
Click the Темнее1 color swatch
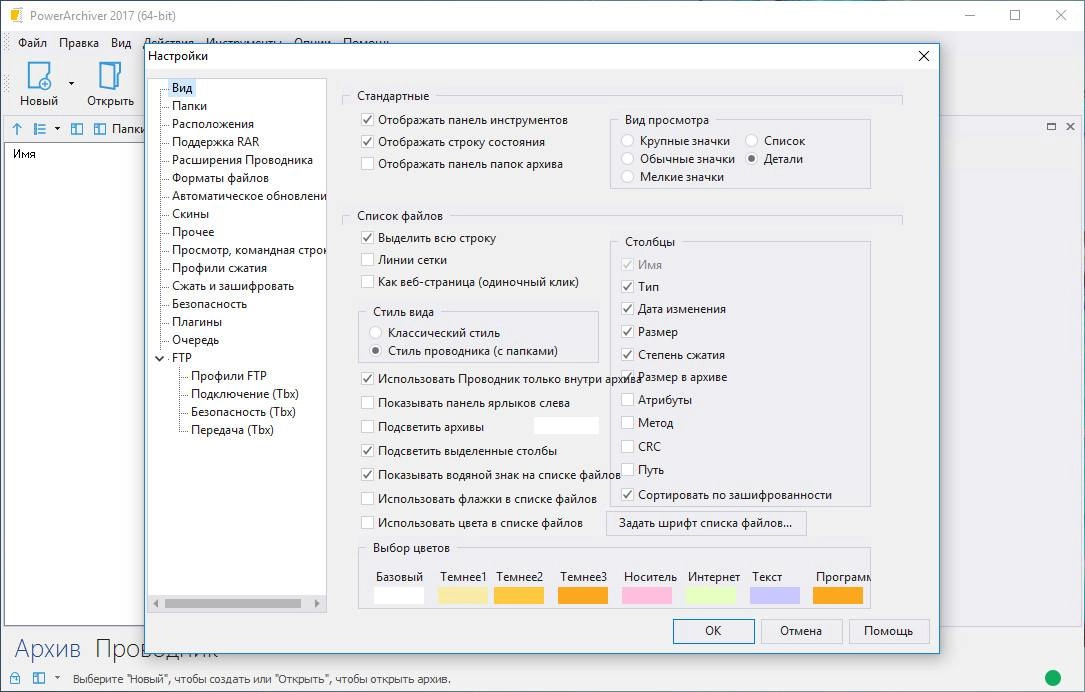click(x=462, y=595)
